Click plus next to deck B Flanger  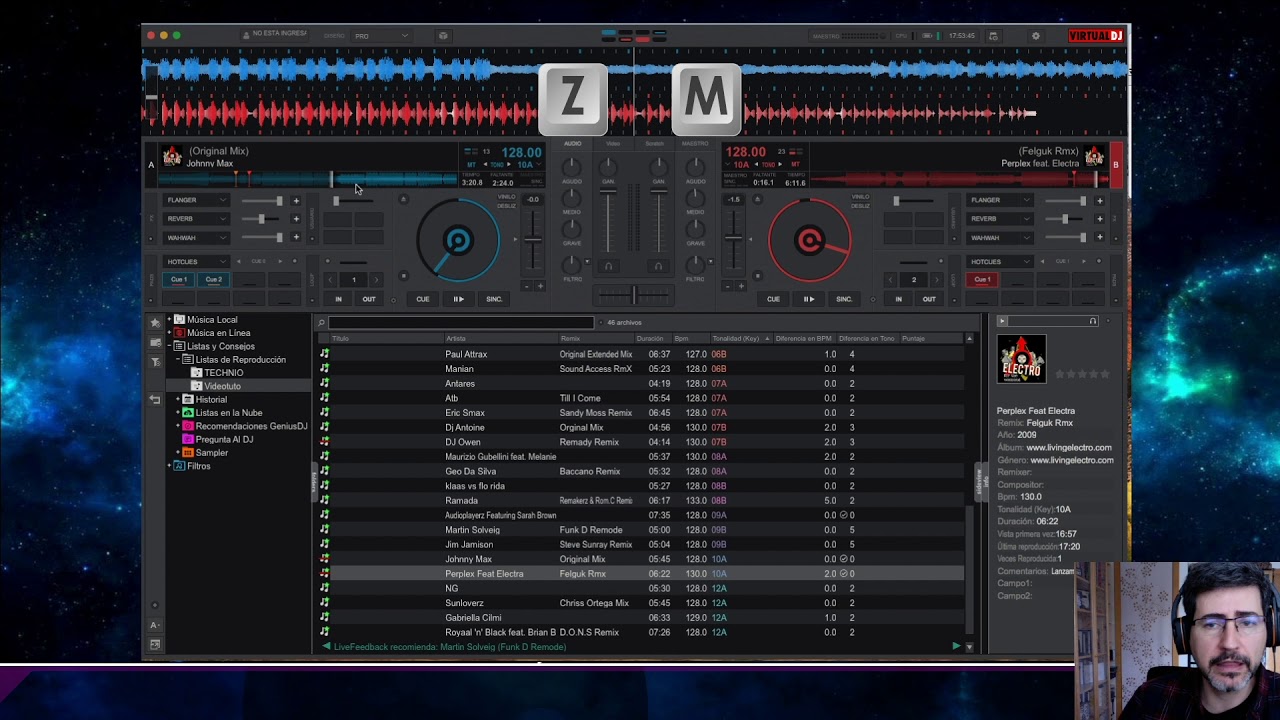(1099, 201)
